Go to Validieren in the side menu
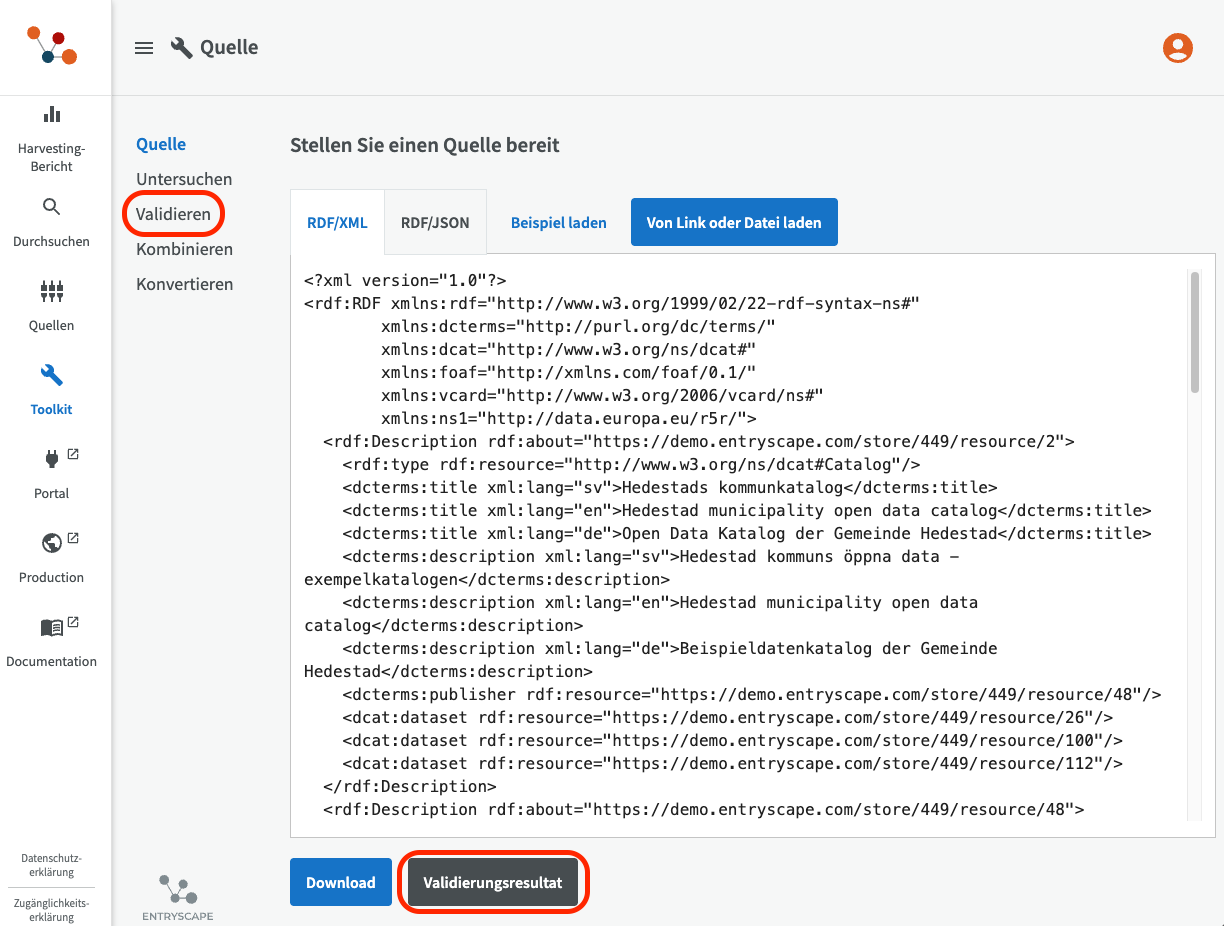 [174, 214]
